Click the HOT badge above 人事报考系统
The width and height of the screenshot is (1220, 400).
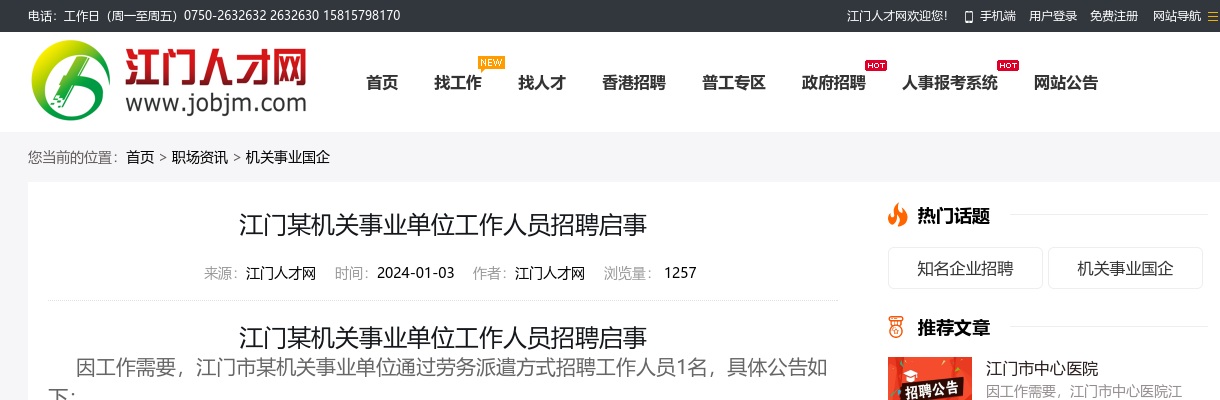click(x=1008, y=65)
